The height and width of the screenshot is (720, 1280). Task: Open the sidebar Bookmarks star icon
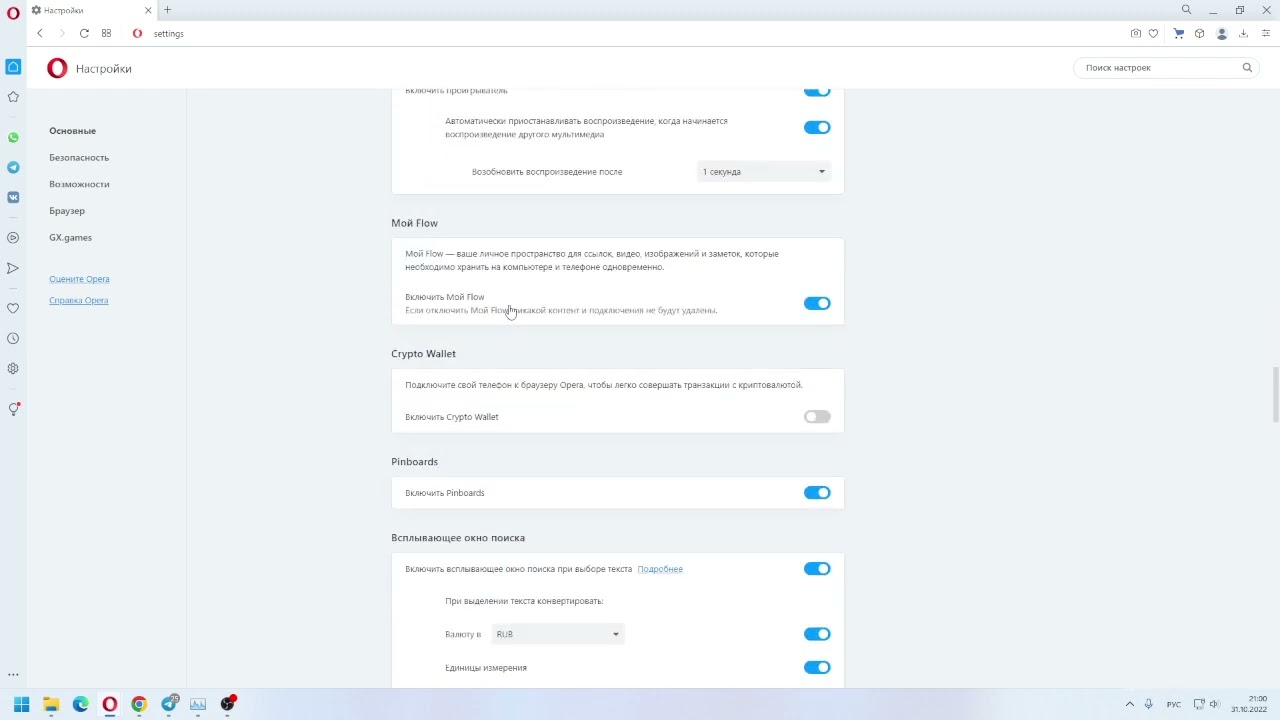point(13,97)
